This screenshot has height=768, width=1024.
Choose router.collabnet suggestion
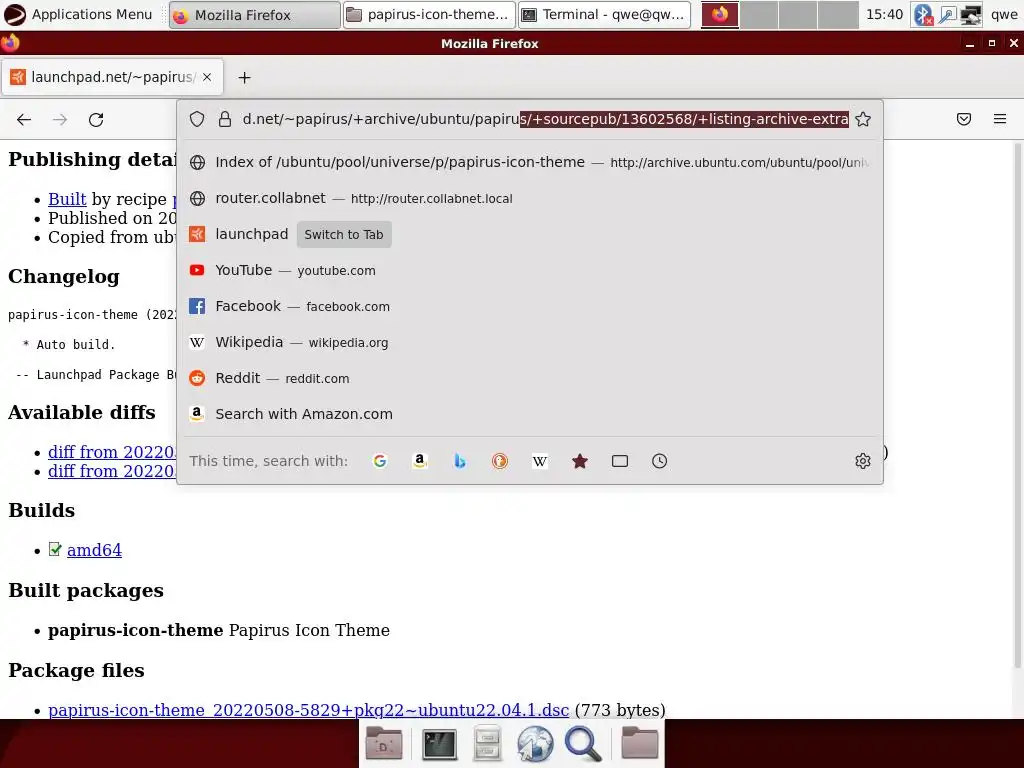(x=530, y=199)
